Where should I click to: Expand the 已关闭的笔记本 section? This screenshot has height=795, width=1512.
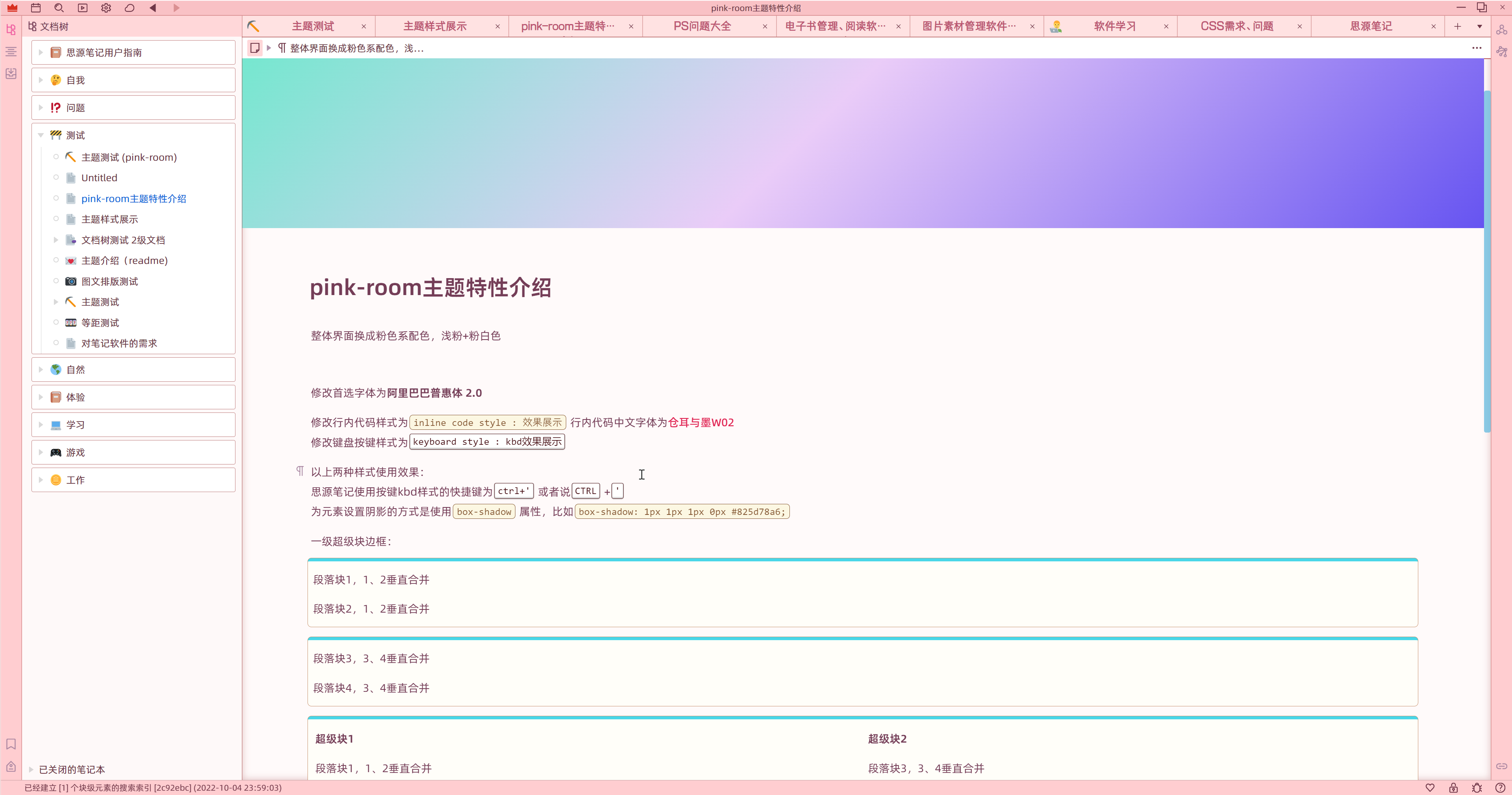[31, 769]
